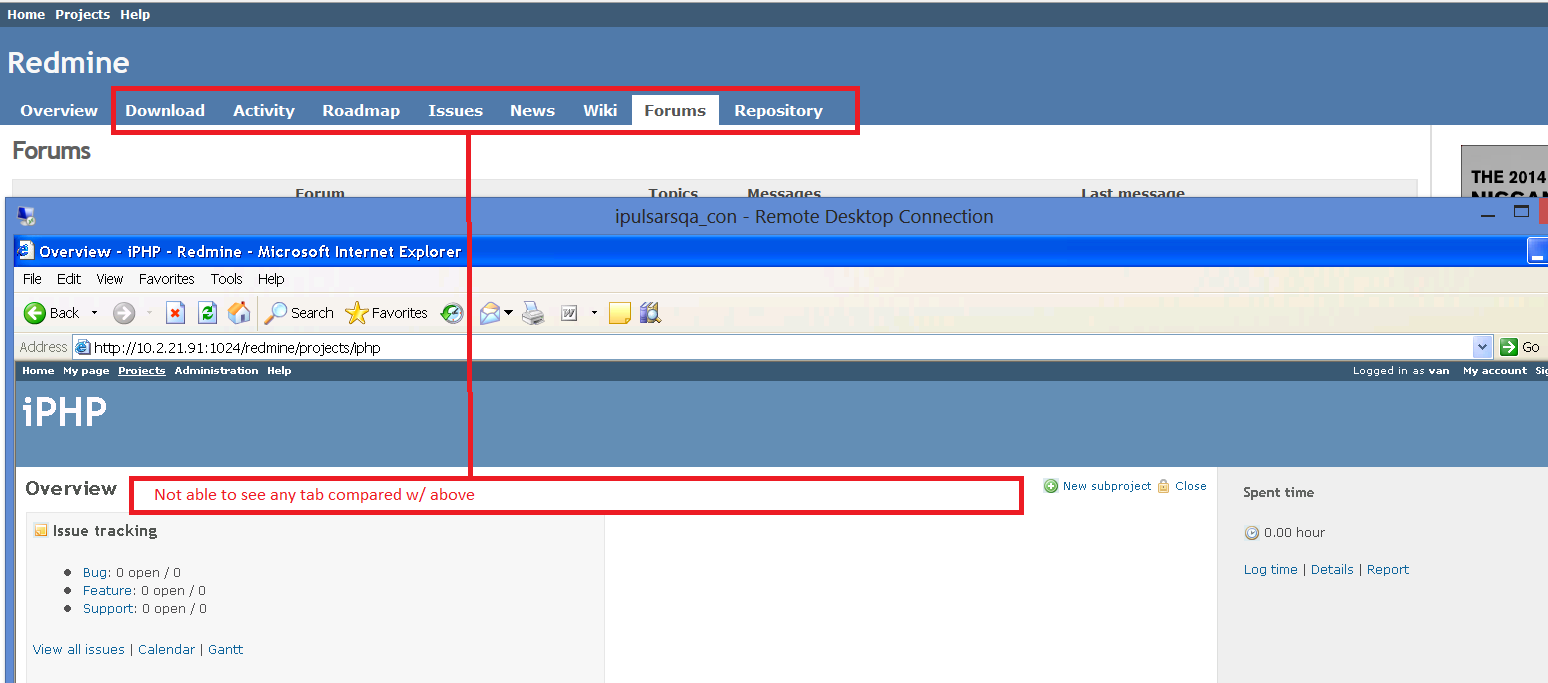This screenshot has height=683, width=1548.
Task: Open My page link in iPHP site
Action: [x=86, y=371]
